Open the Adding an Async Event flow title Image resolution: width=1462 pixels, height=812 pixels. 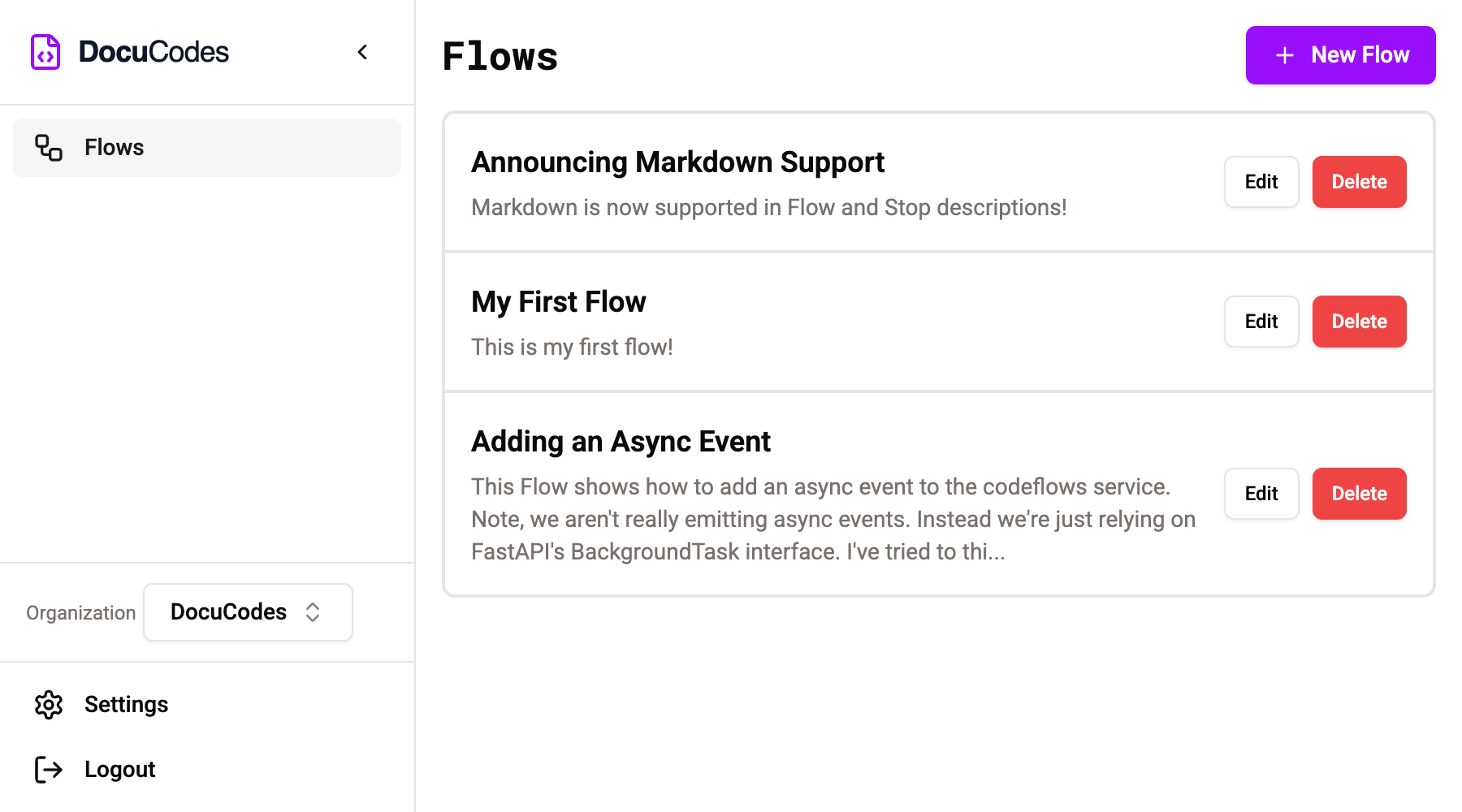tap(621, 442)
